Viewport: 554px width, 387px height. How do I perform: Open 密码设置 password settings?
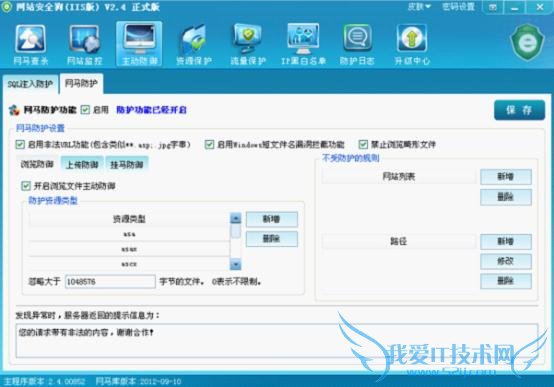tap(458, 7)
